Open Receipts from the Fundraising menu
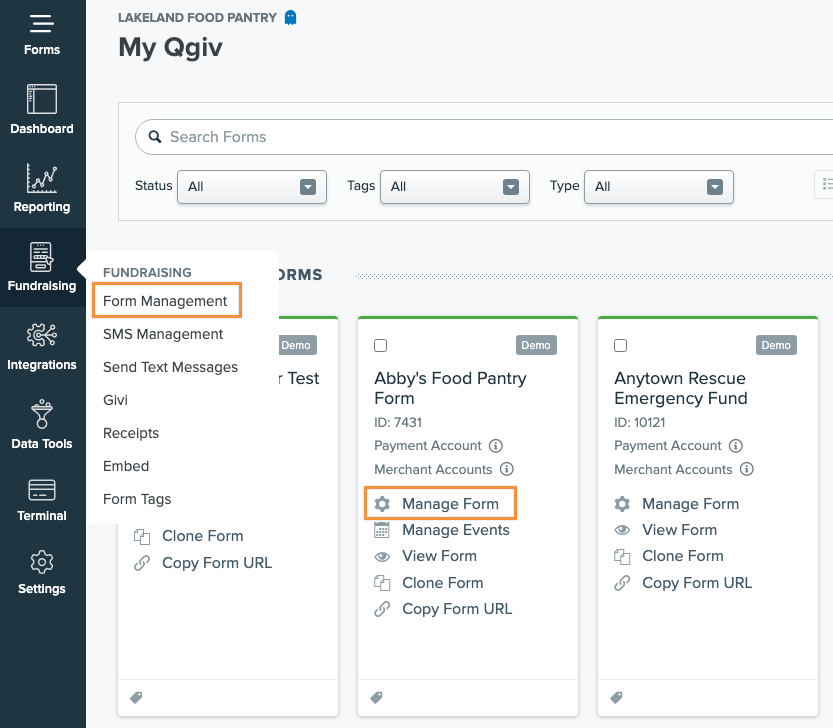Viewport: 833px width, 728px height. tap(131, 433)
